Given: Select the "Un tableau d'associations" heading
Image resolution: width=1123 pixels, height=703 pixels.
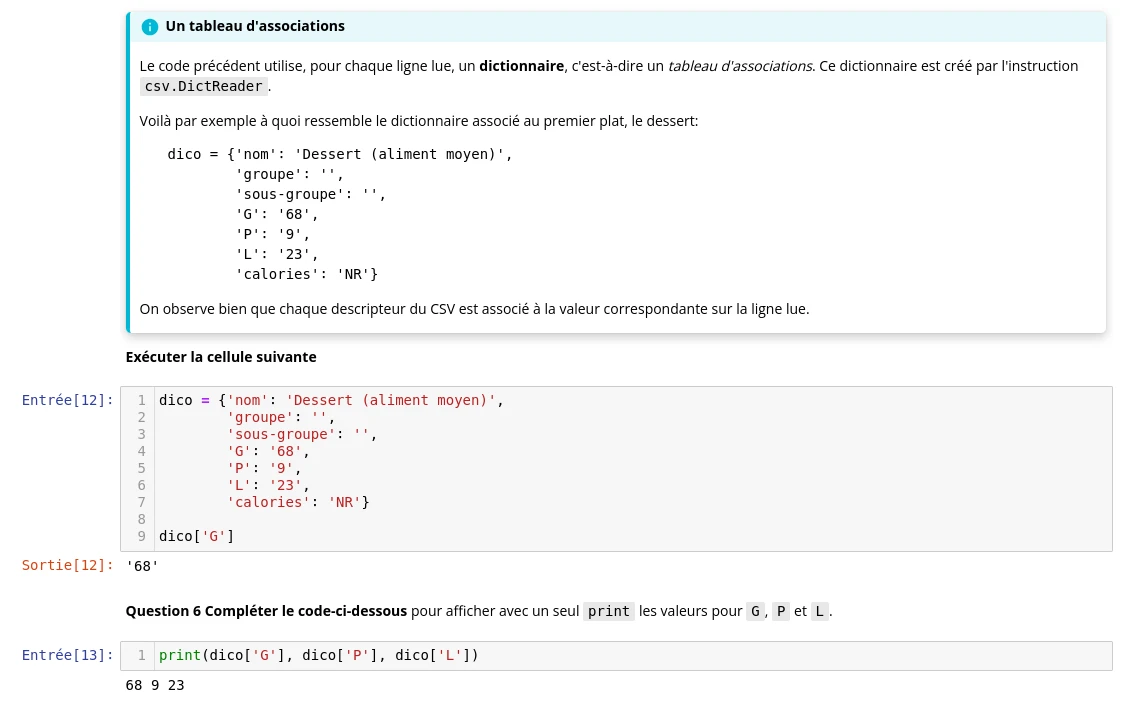Looking at the screenshot, I should pyautogui.click(x=255, y=26).
